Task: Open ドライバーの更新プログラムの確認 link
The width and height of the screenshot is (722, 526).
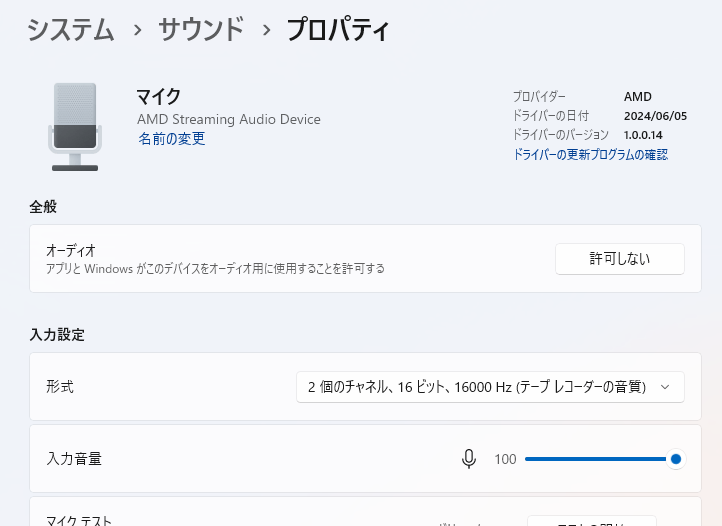Action: click(590, 155)
